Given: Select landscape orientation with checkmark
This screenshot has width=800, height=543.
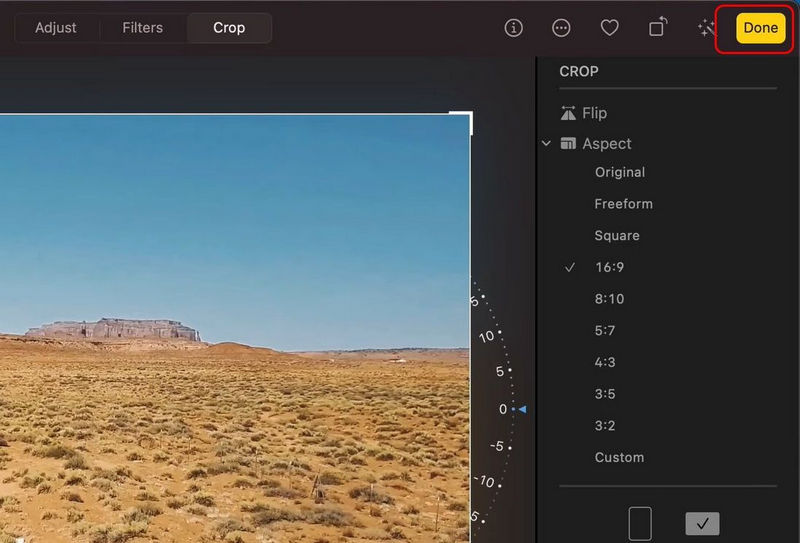Looking at the screenshot, I should 702,524.
